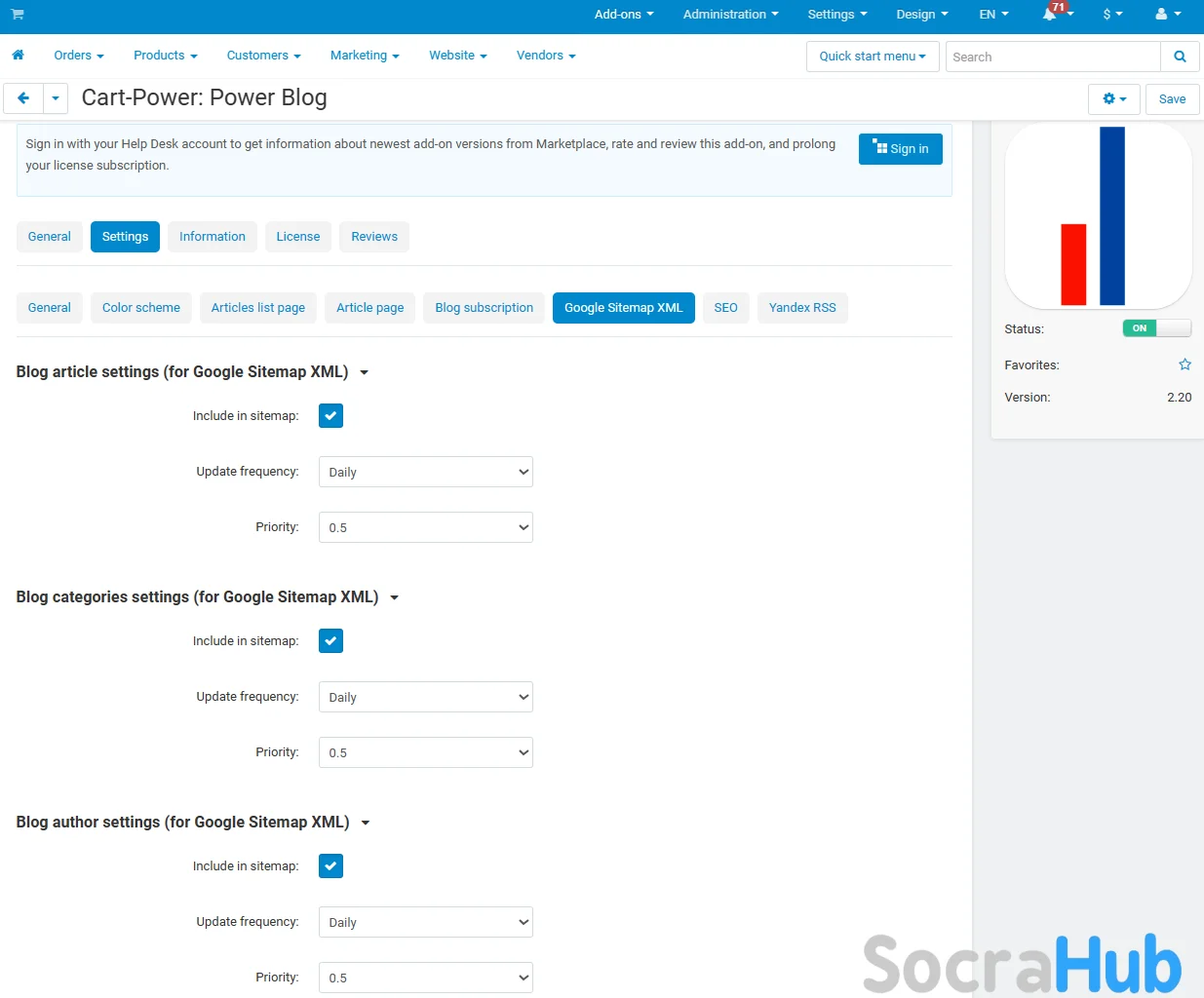Open Priority dropdown for blog categories

425,753
